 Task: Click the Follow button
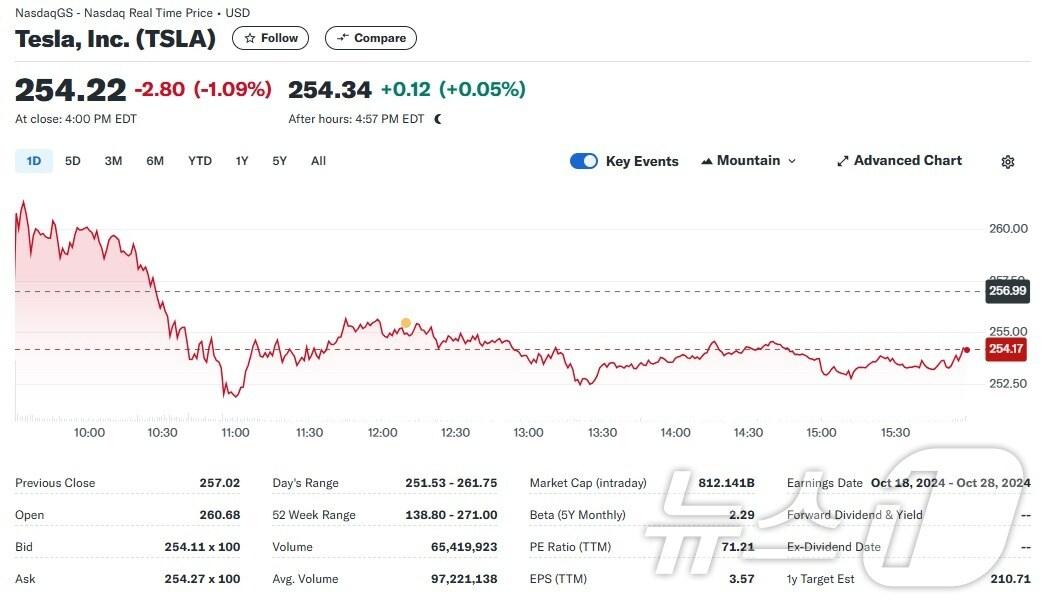pos(271,38)
